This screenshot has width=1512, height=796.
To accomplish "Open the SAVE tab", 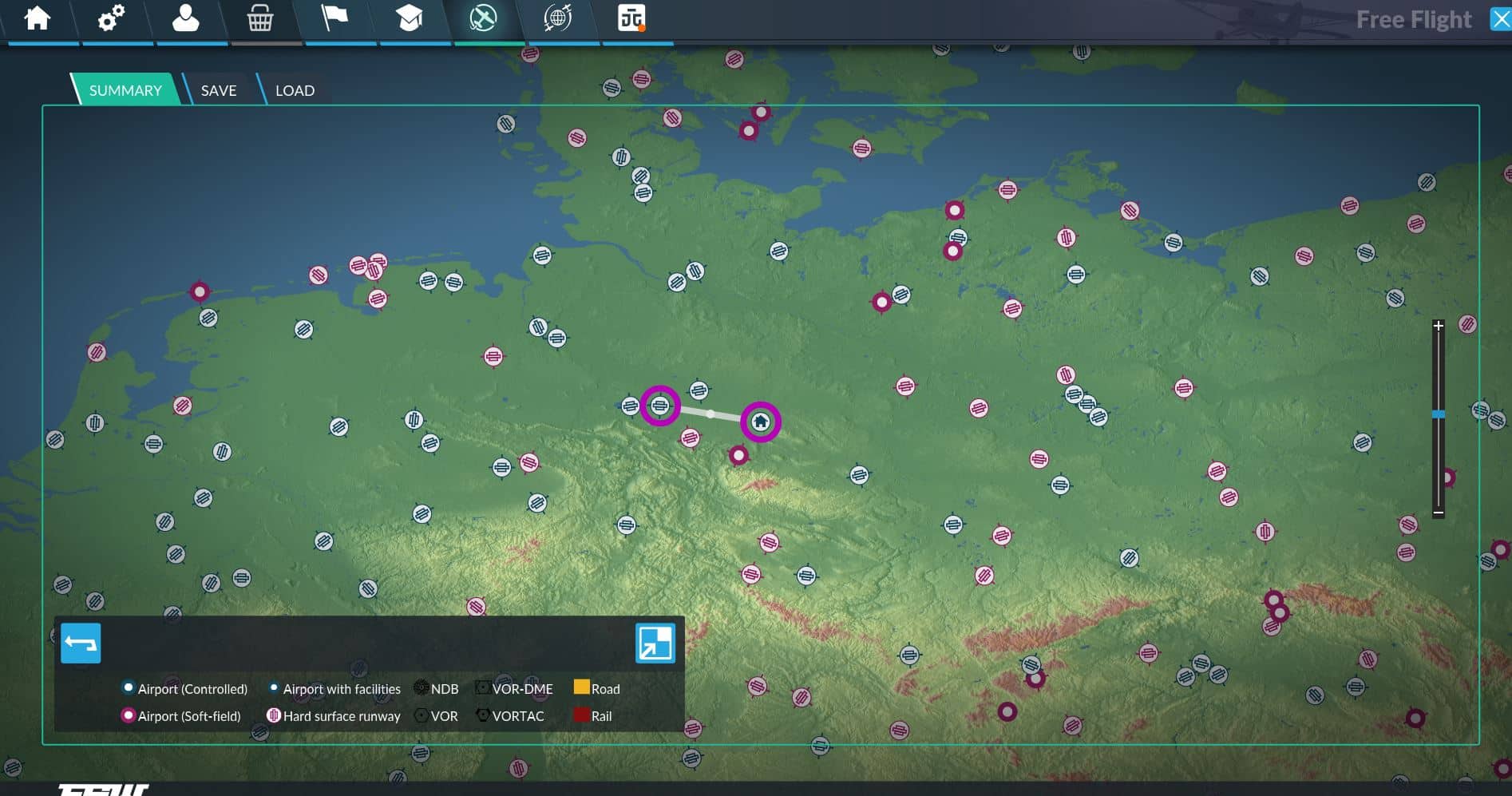I will pos(218,90).
